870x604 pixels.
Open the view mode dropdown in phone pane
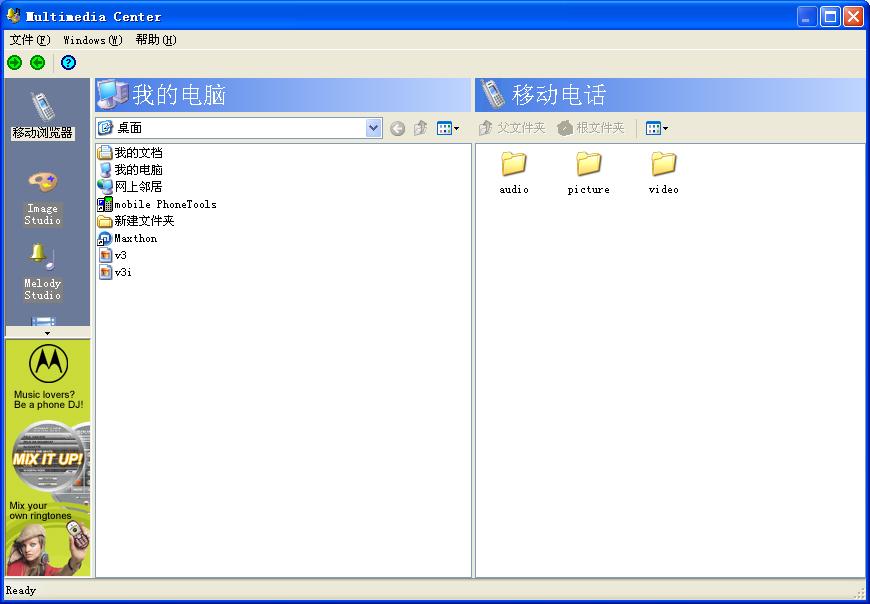(x=657, y=128)
